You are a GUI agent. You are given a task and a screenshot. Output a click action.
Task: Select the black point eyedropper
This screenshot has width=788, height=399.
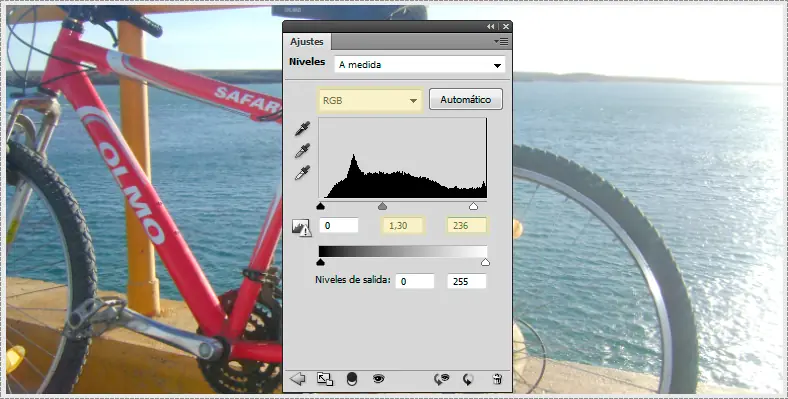click(302, 129)
